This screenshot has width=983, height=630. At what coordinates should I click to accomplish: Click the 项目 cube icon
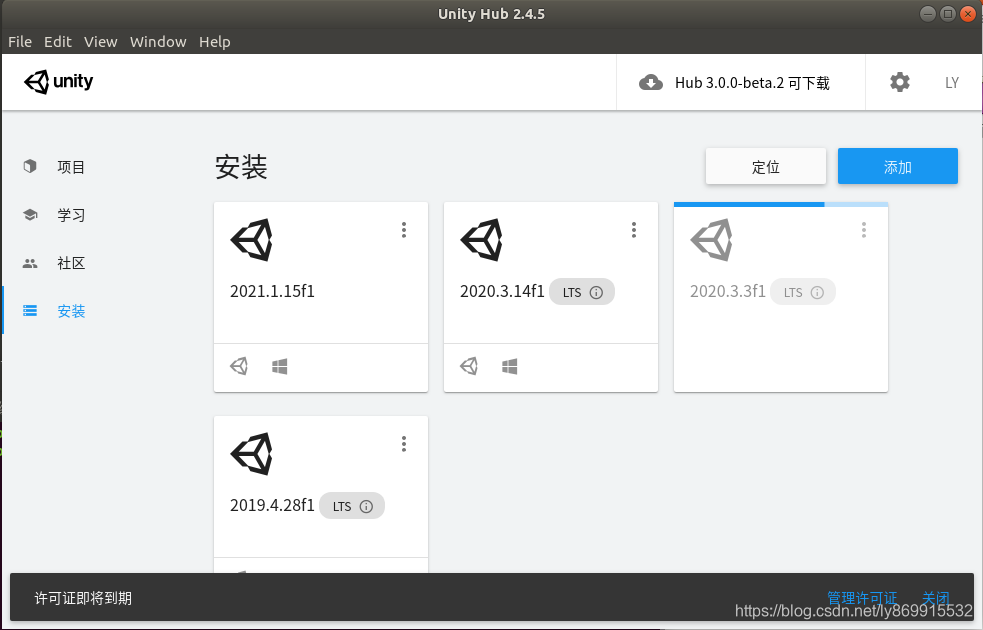[29, 166]
